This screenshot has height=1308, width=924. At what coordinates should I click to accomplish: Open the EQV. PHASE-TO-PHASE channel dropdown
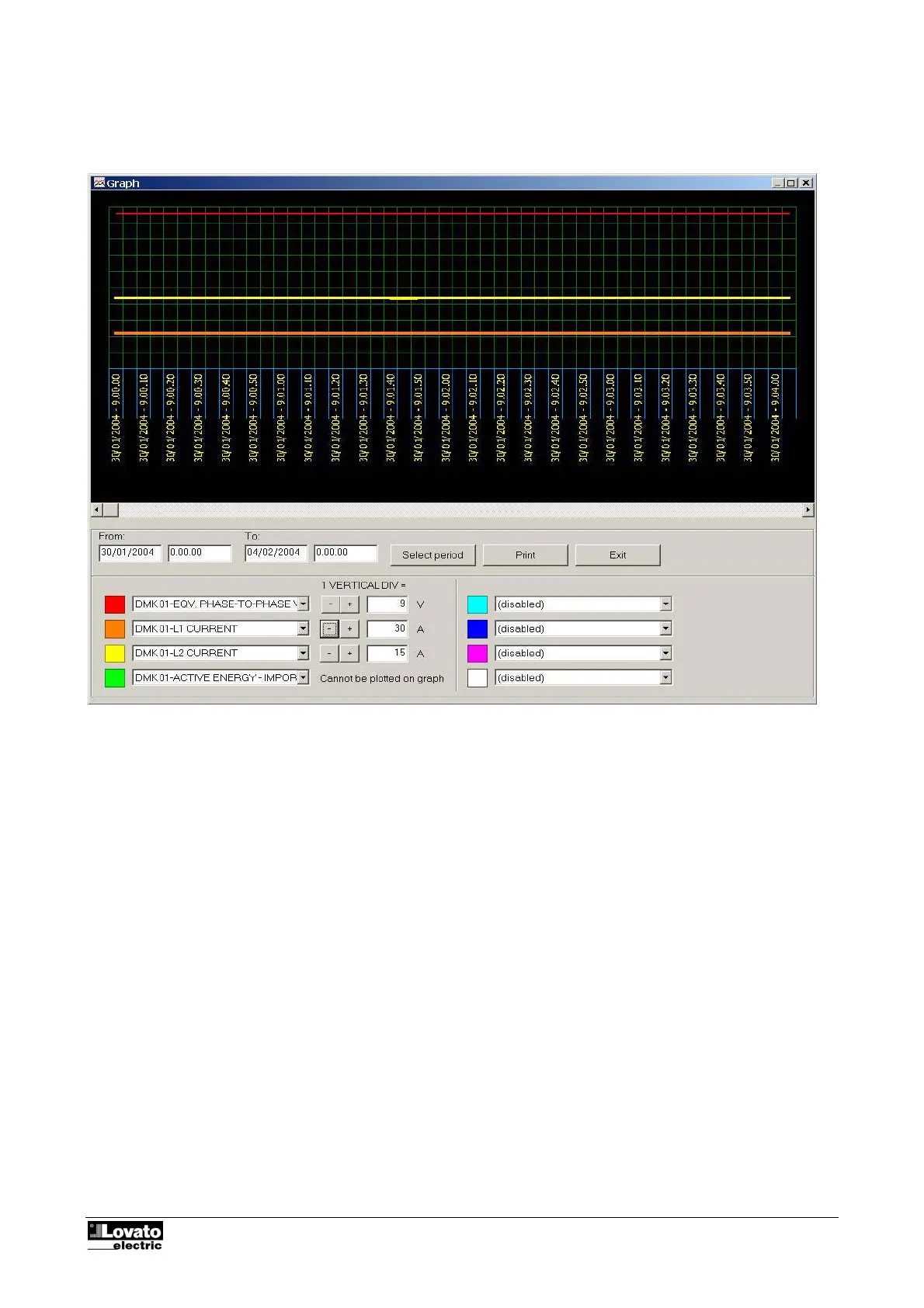click(303, 604)
